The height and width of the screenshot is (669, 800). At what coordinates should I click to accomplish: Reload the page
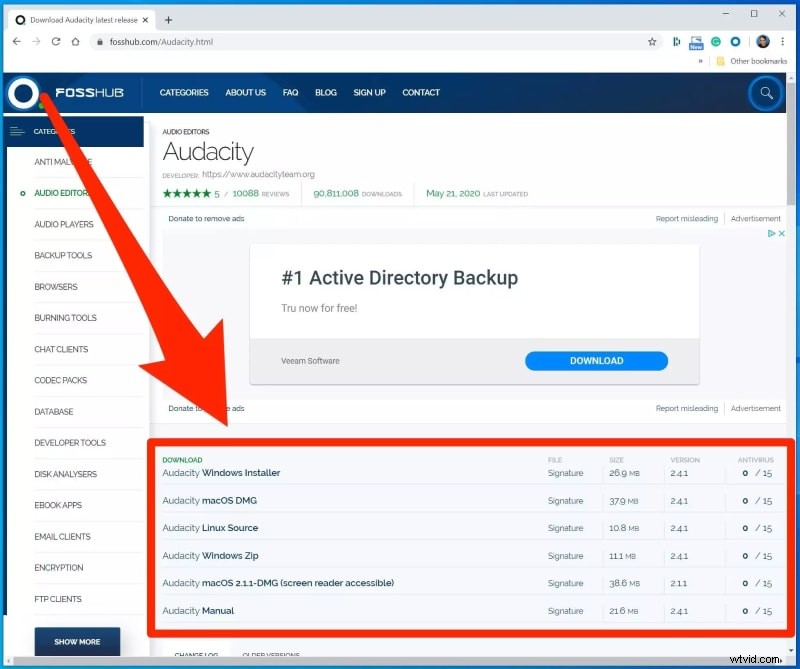(58, 42)
